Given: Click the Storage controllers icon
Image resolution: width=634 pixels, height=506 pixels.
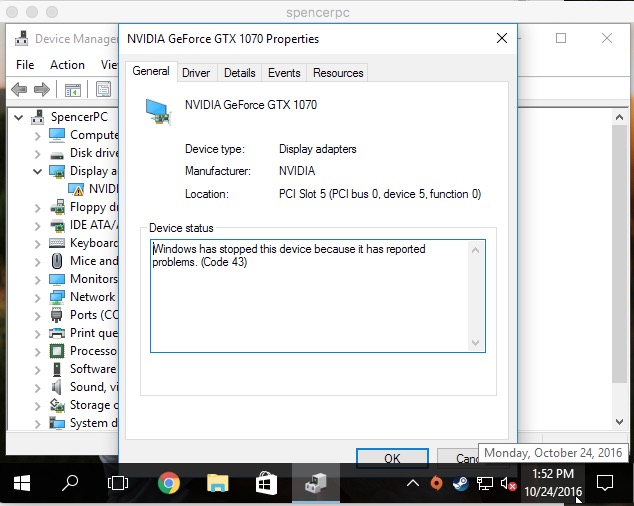Looking at the screenshot, I should coord(57,405).
